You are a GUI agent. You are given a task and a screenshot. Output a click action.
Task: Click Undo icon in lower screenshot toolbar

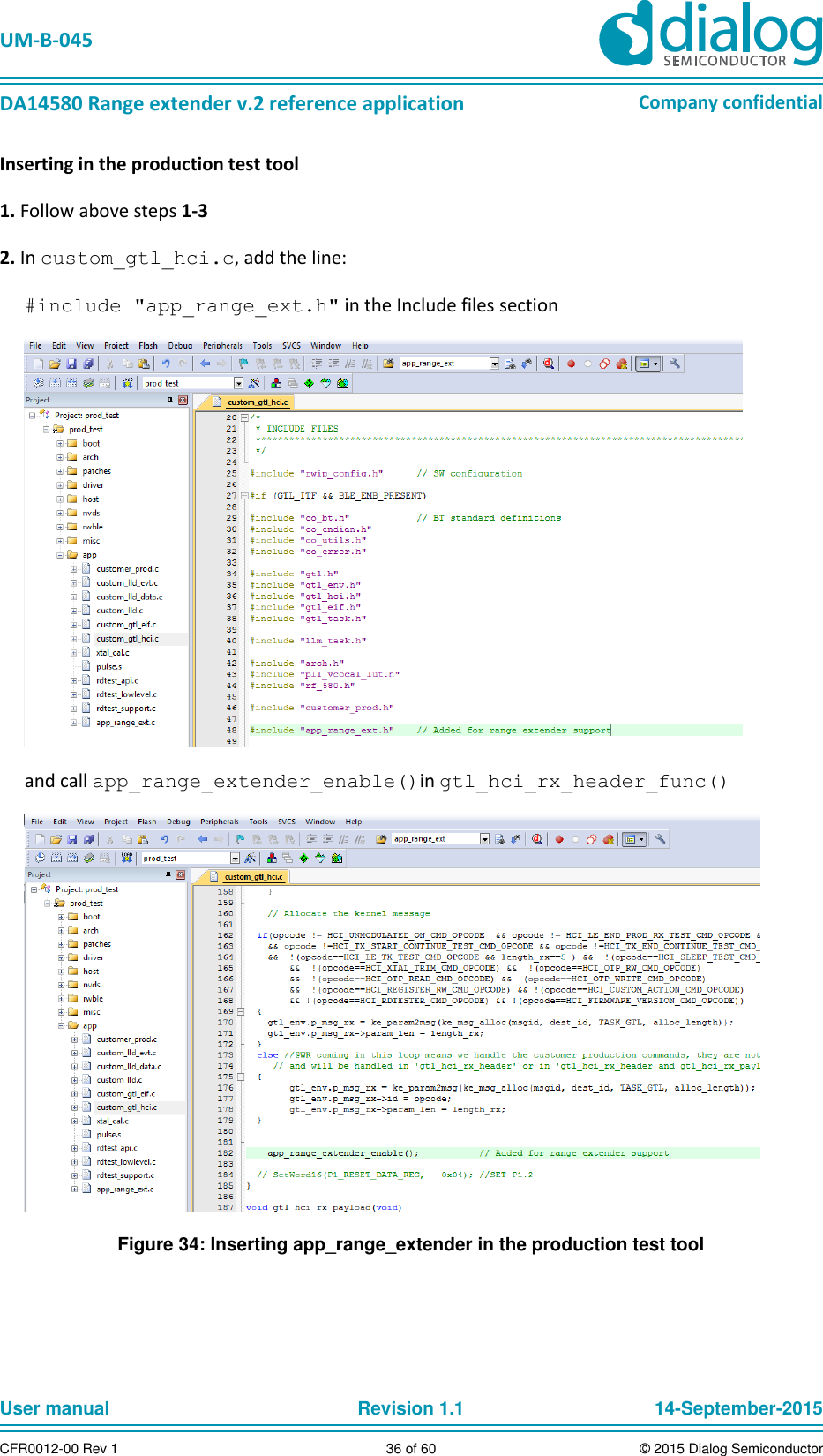(163, 839)
